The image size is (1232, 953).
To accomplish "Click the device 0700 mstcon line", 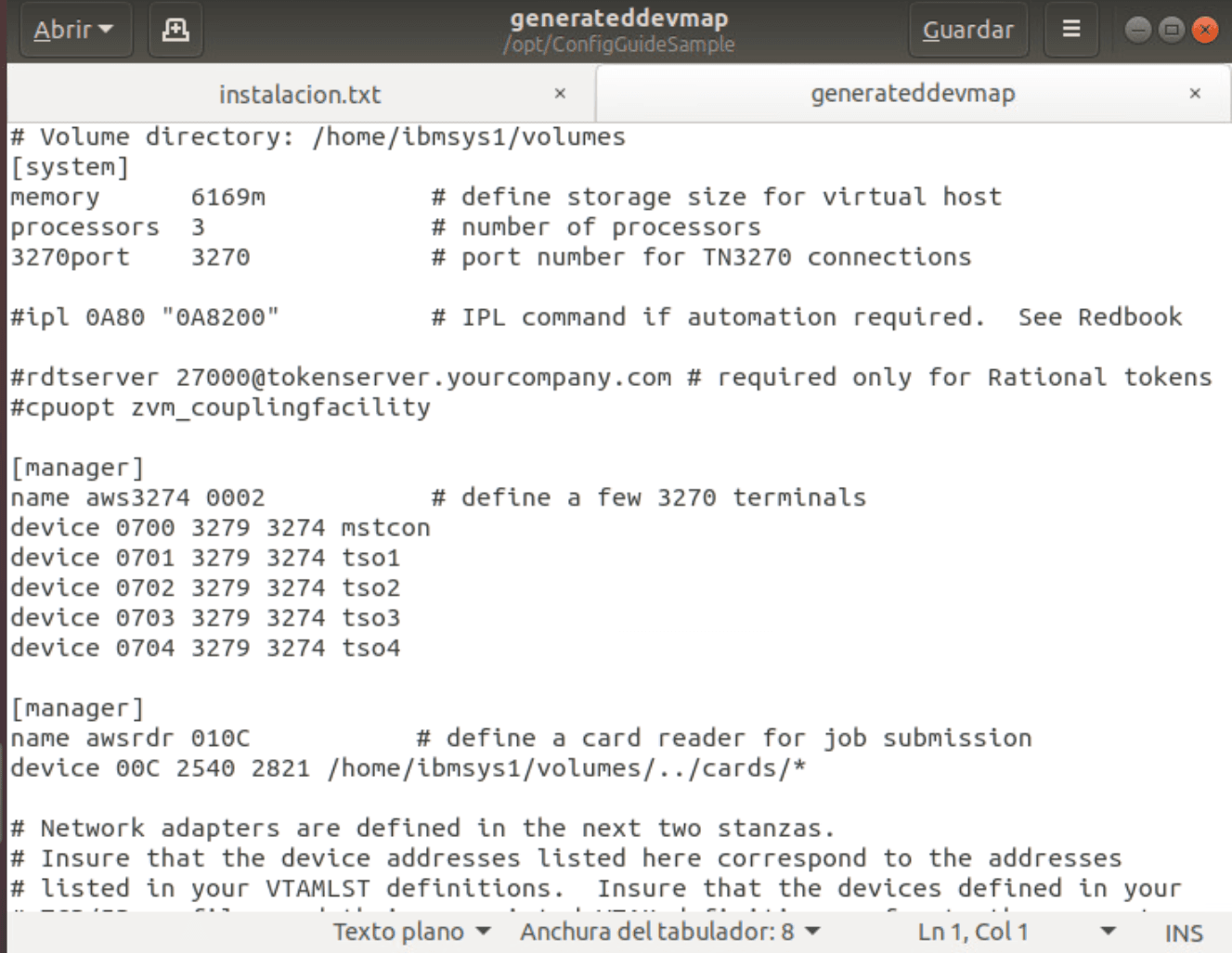I will coord(220,528).
